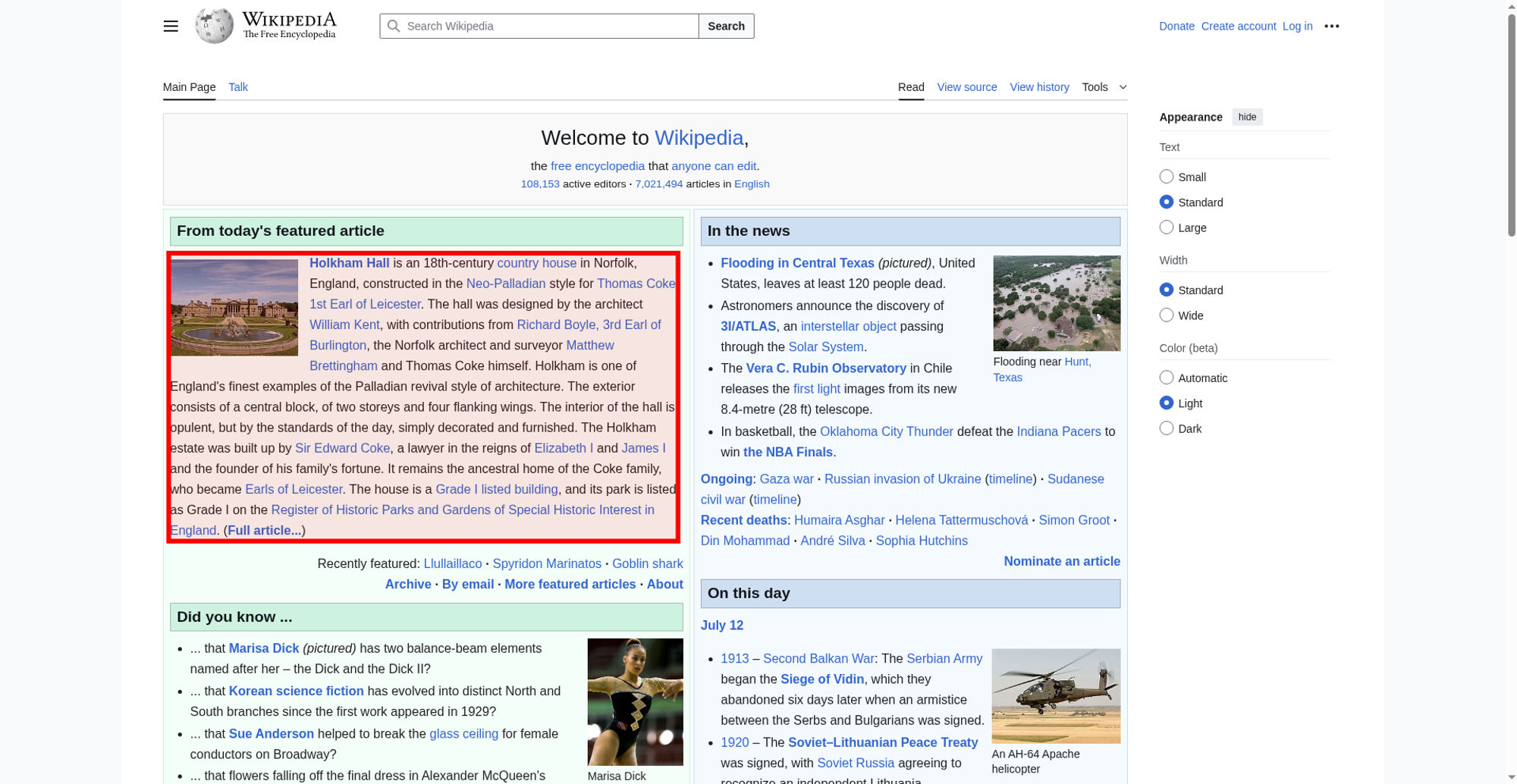Click Oklahoma City Thunder link
The height and width of the screenshot is (784, 1517).
pos(886,431)
